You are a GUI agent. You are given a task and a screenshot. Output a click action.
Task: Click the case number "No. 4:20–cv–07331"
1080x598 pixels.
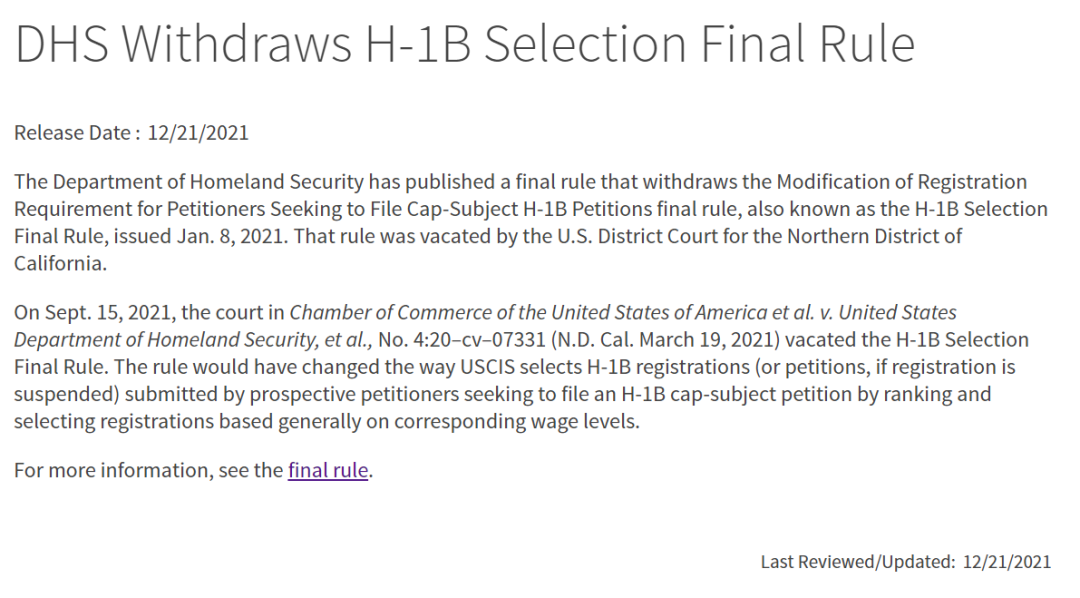coord(462,340)
